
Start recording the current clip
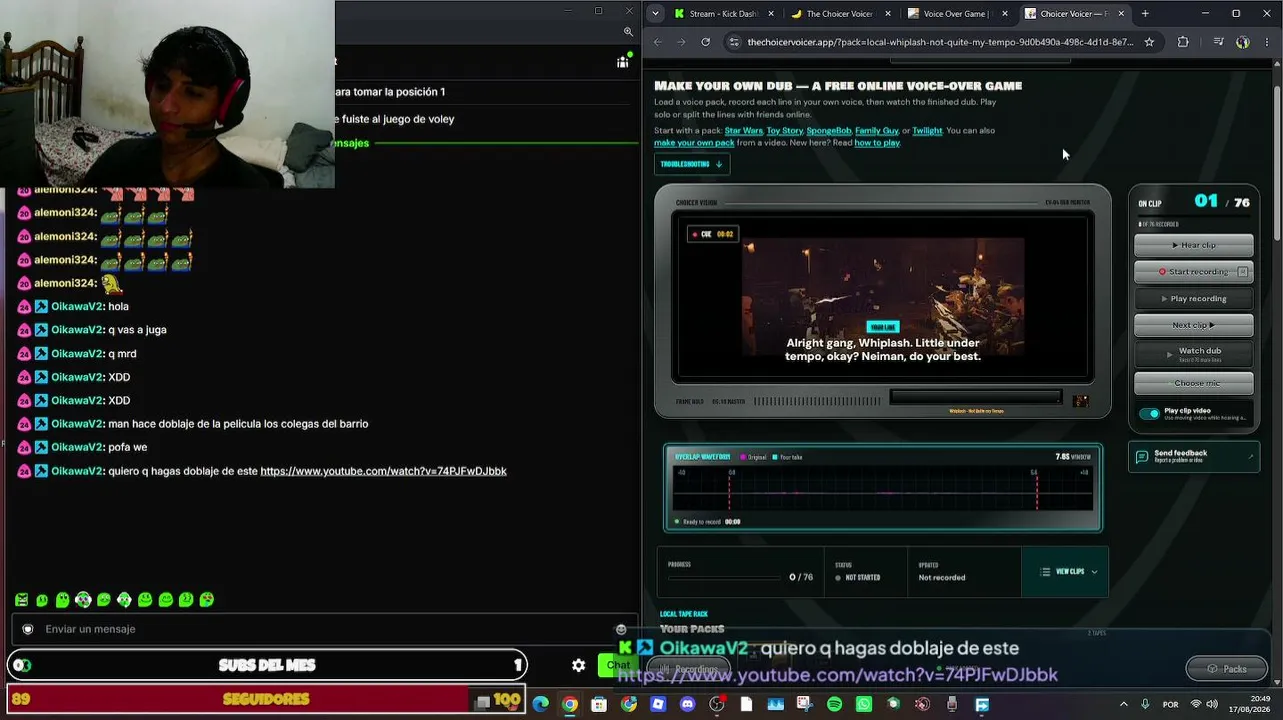(x=1193, y=272)
